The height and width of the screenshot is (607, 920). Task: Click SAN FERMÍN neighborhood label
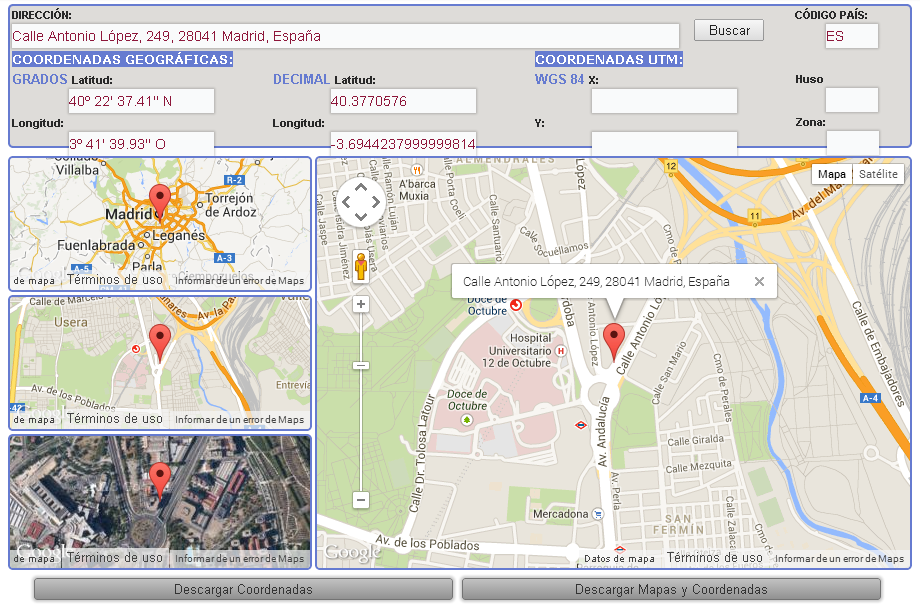[x=679, y=524]
